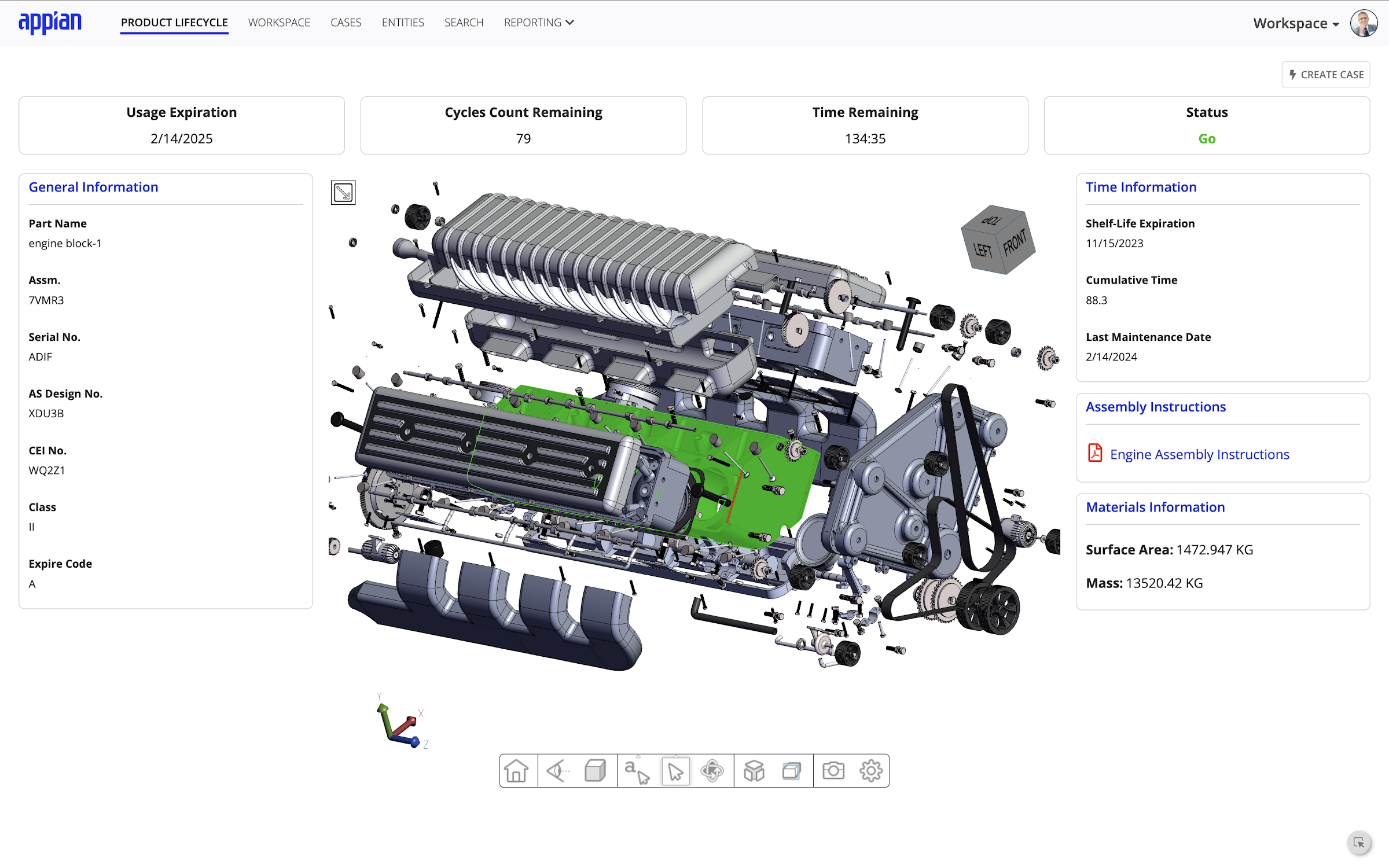
Task: Click CEI No. value WQ2Z1
Action: (x=47, y=470)
